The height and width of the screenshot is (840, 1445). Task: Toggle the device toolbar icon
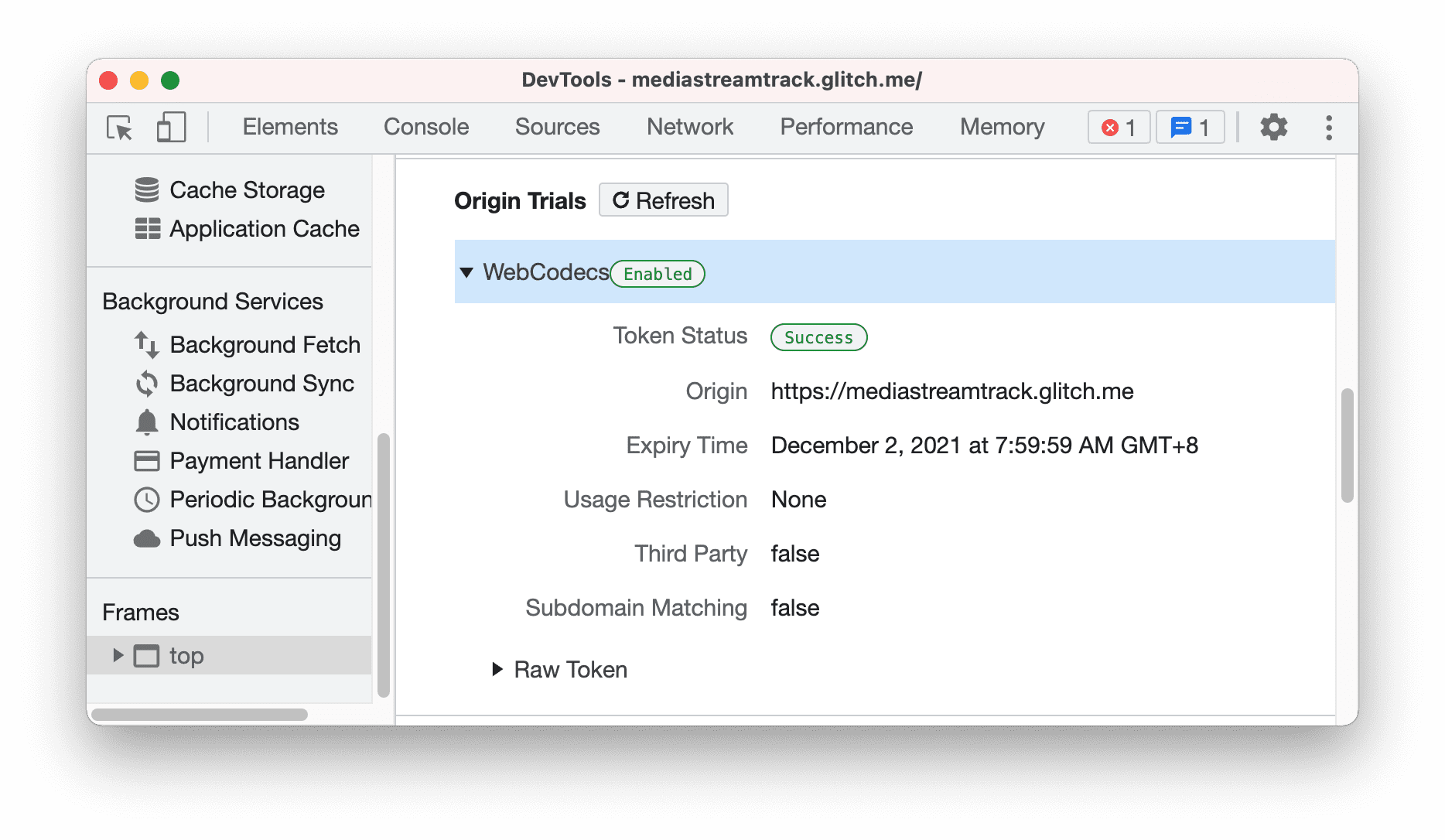point(170,128)
